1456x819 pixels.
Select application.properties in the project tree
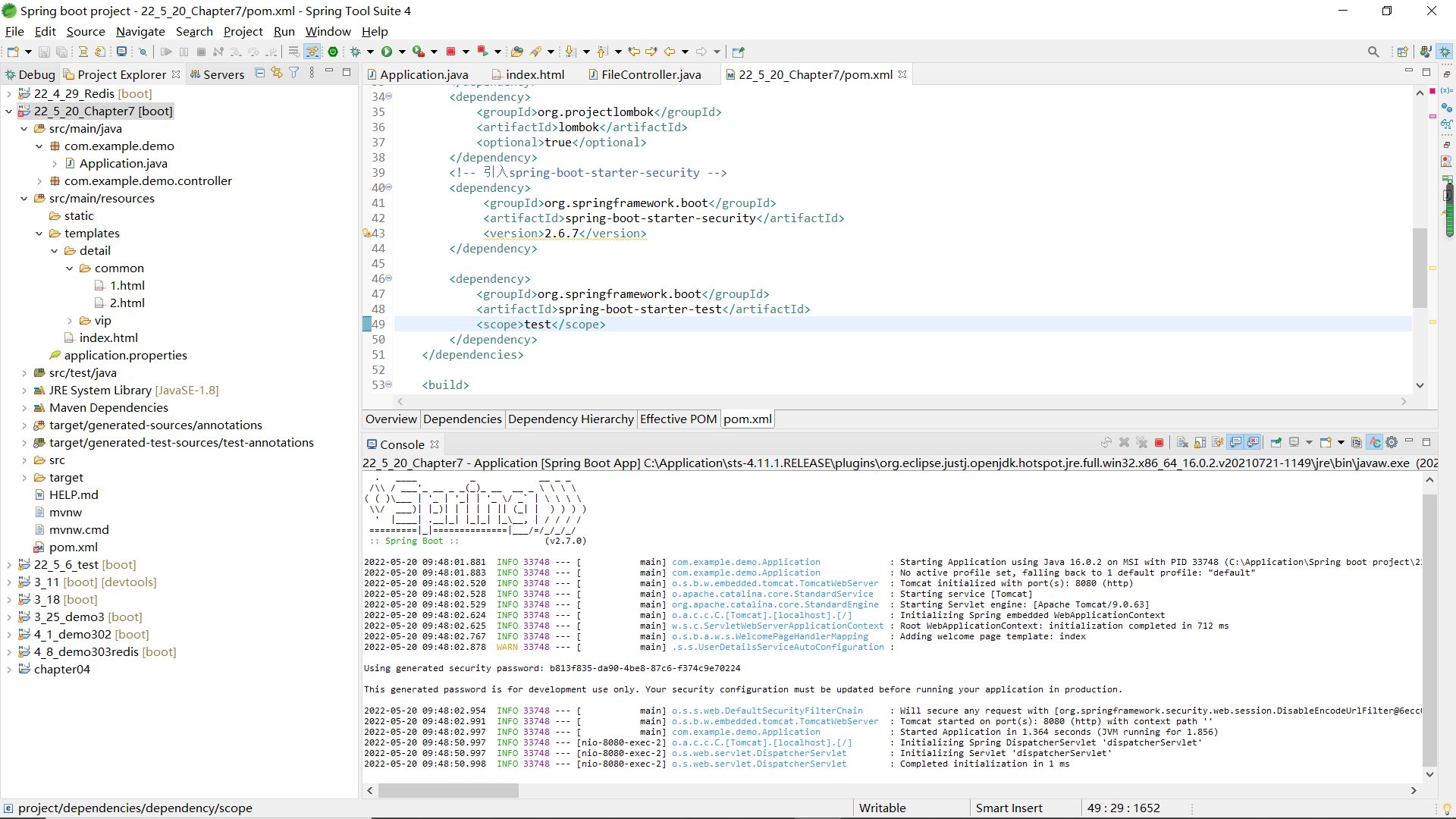point(126,355)
